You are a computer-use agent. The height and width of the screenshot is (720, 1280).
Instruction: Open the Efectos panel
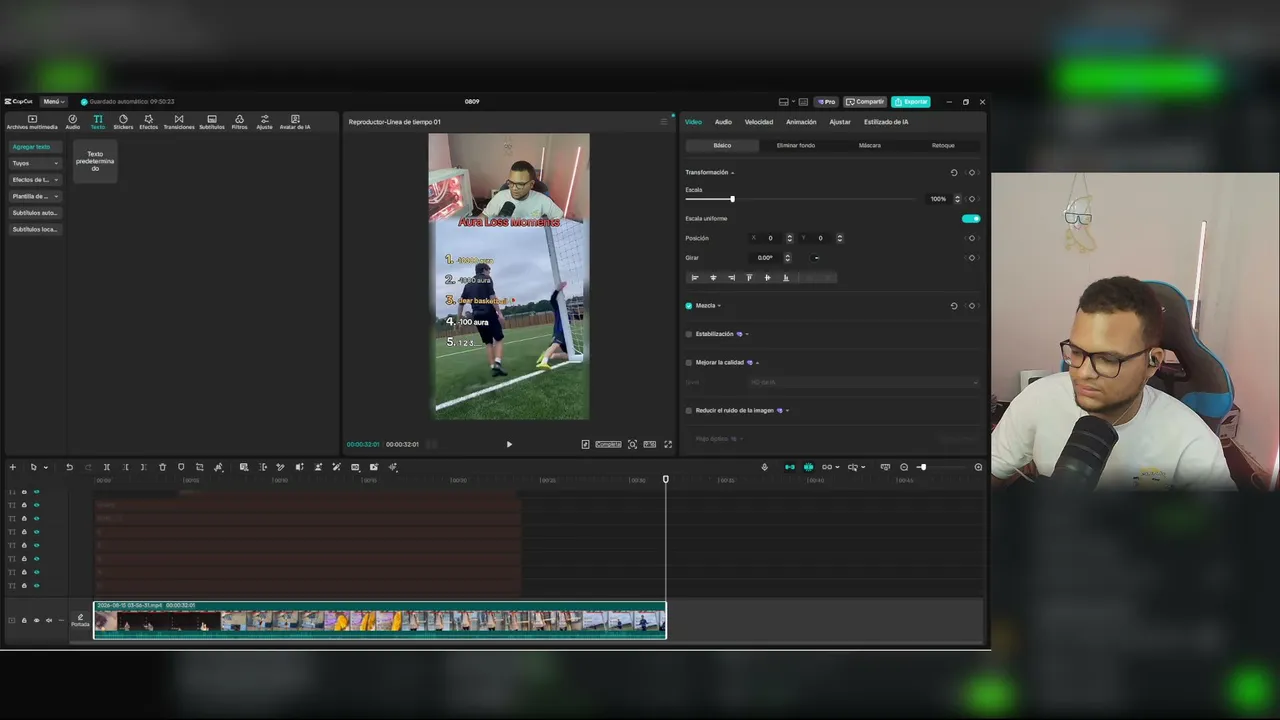pos(148,122)
